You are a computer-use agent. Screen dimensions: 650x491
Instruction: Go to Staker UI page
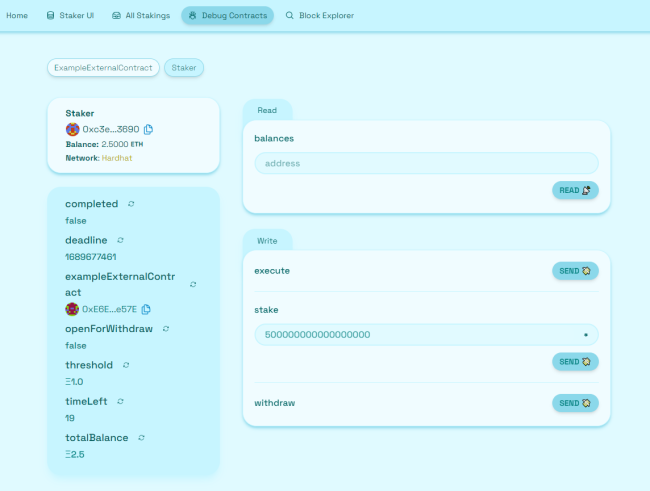click(70, 15)
